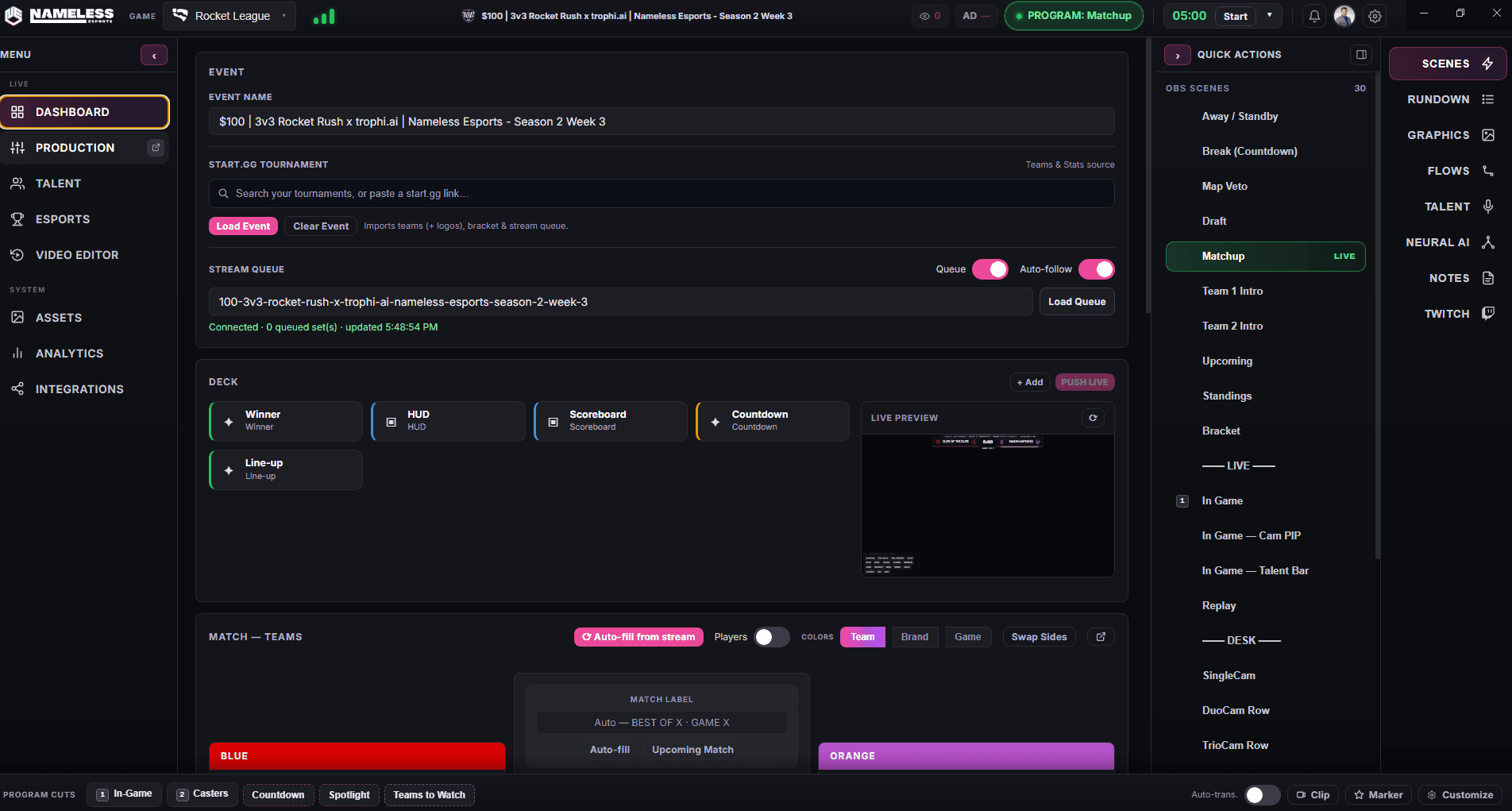1512x811 pixels.
Task: Click the ORANGE team color header
Action: tap(966, 756)
